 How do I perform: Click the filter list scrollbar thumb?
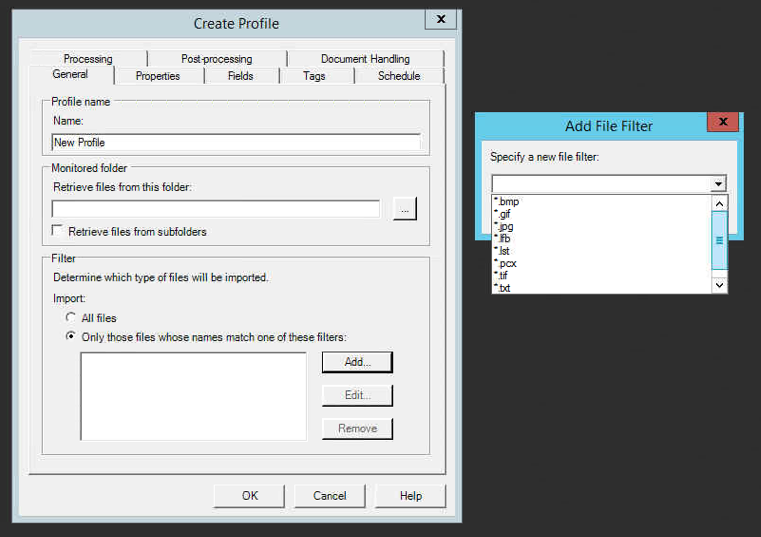(x=719, y=240)
